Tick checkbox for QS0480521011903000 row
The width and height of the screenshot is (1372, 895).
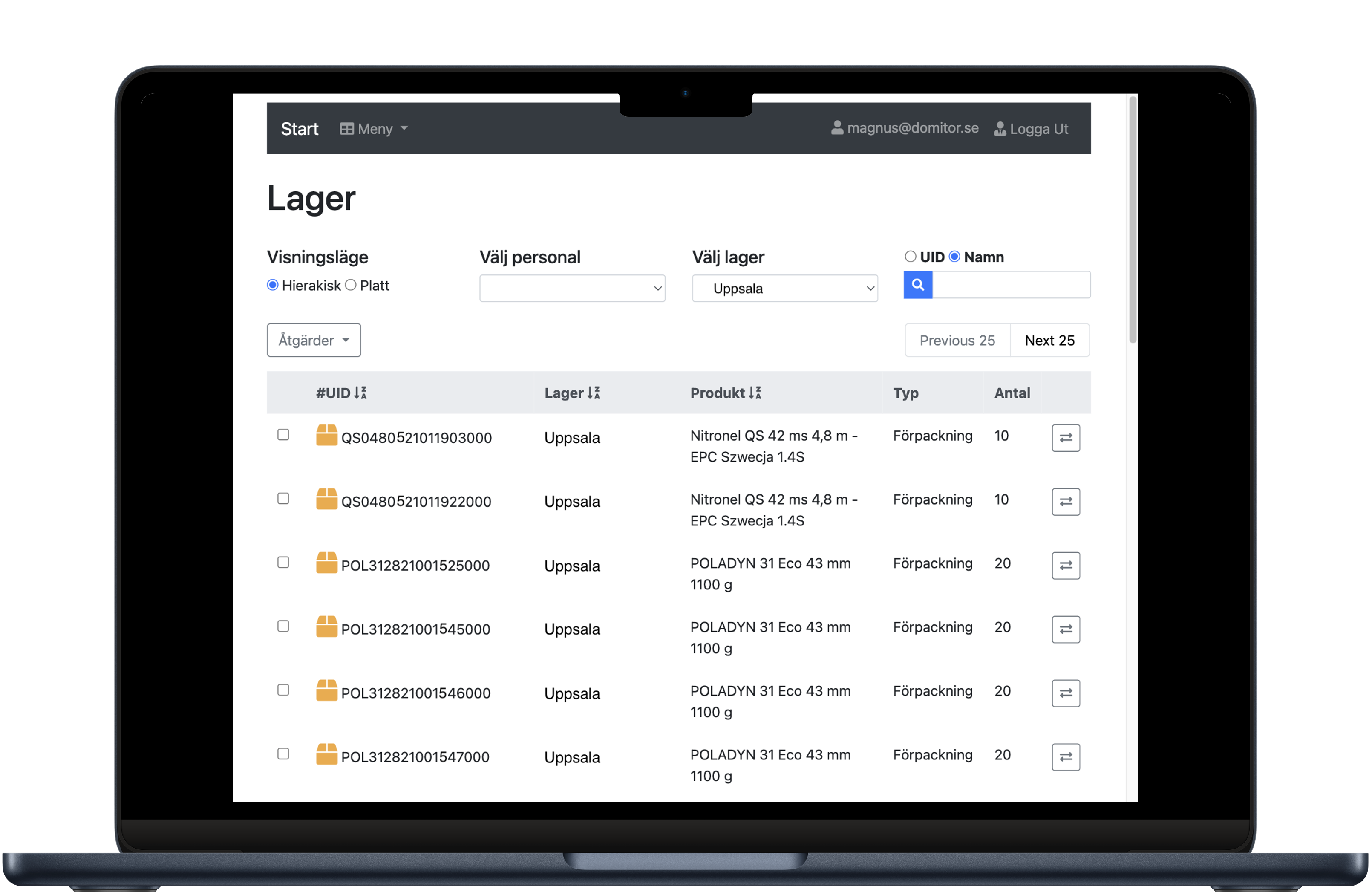tap(283, 435)
